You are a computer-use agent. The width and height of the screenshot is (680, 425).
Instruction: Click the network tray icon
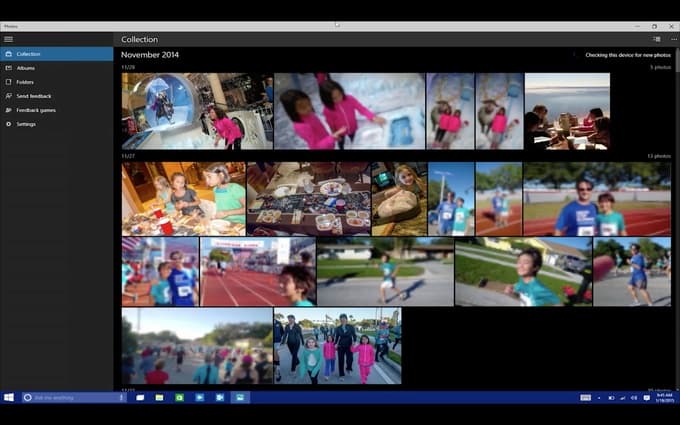point(622,398)
